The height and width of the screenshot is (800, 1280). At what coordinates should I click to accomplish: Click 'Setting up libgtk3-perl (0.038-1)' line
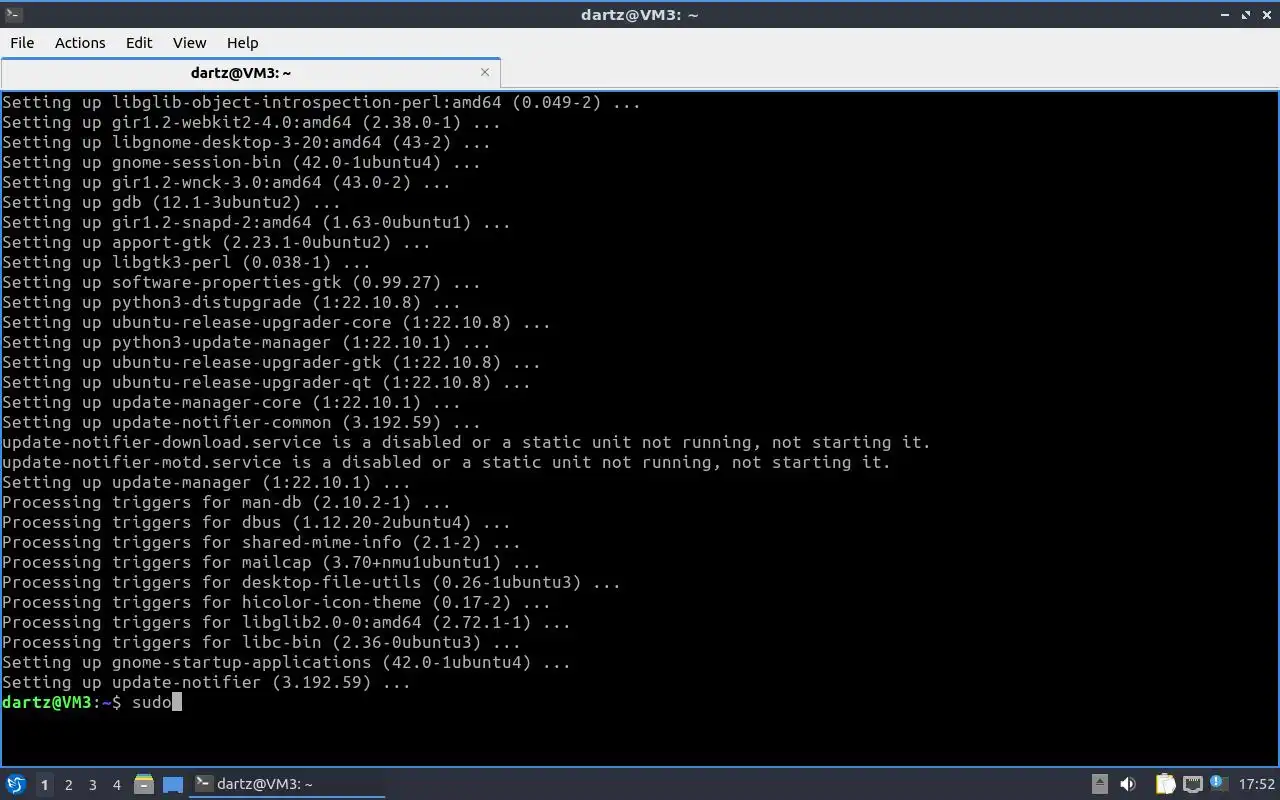(x=186, y=262)
